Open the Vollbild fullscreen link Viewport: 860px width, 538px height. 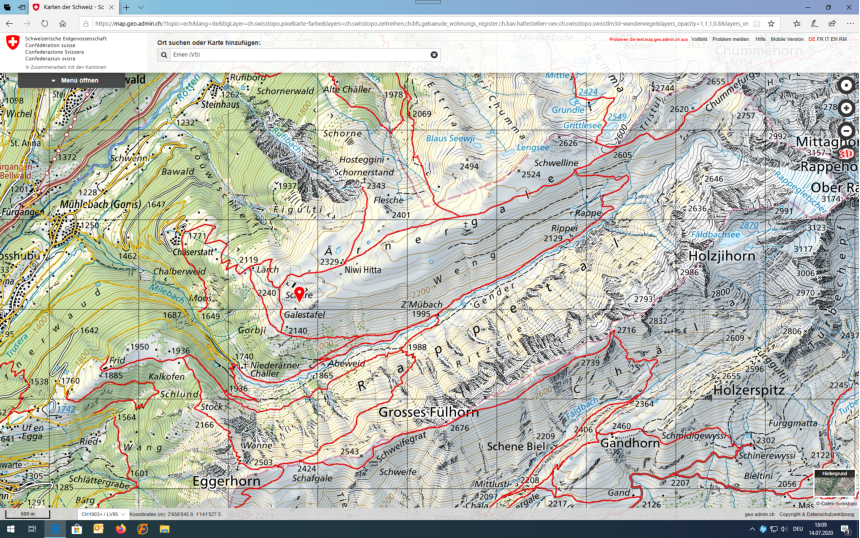point(699,39)
